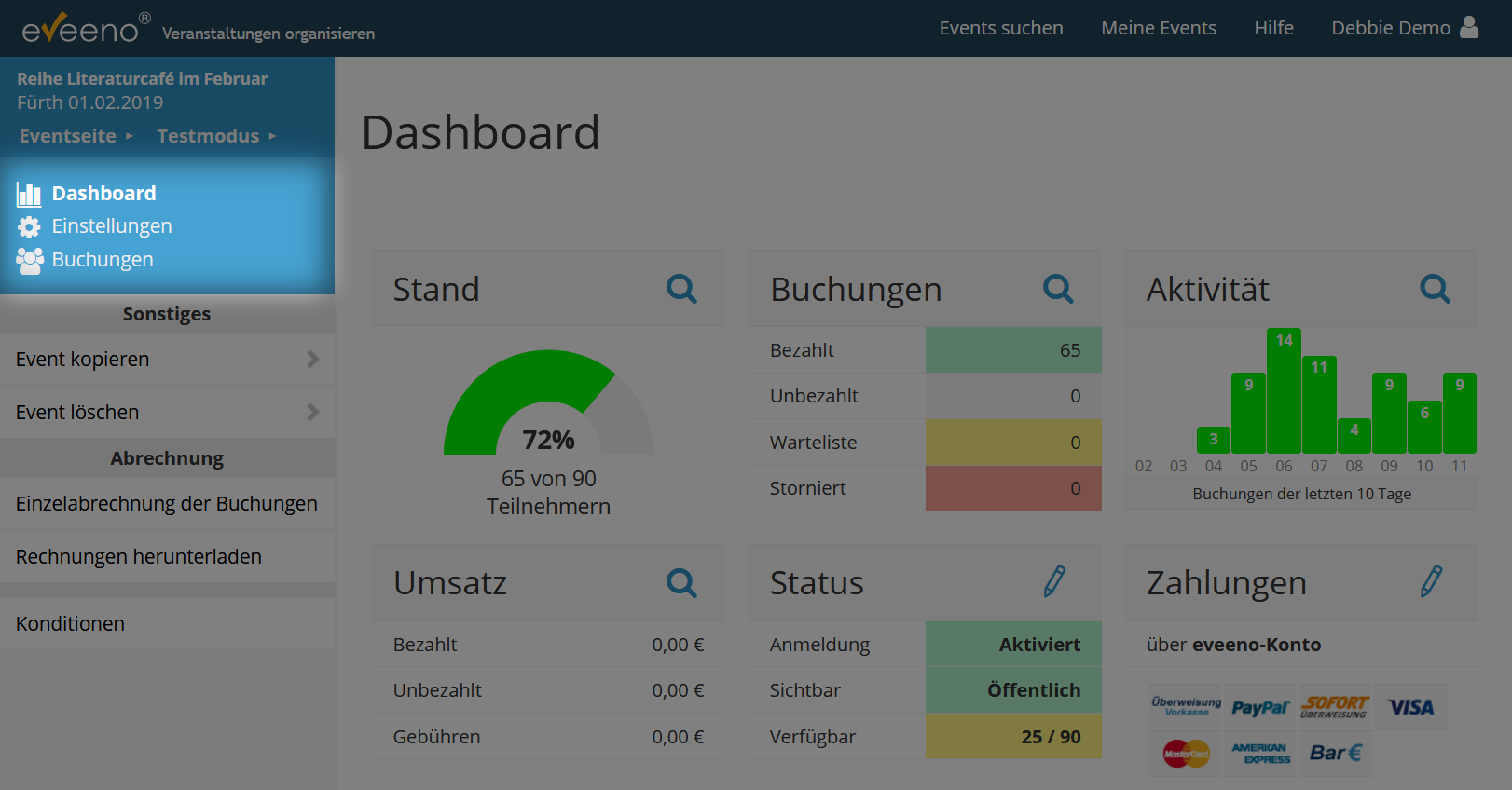Click the Hilfe link
Screen dimensions: 1512x790
coord(1273,28)
